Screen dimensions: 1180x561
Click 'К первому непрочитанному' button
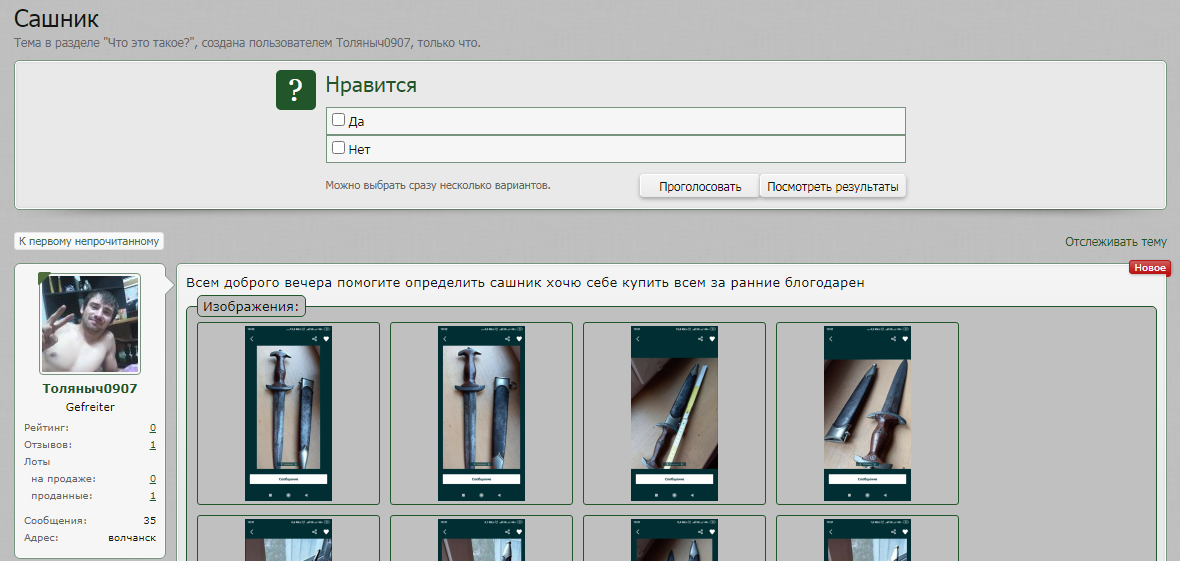(89, 242)
